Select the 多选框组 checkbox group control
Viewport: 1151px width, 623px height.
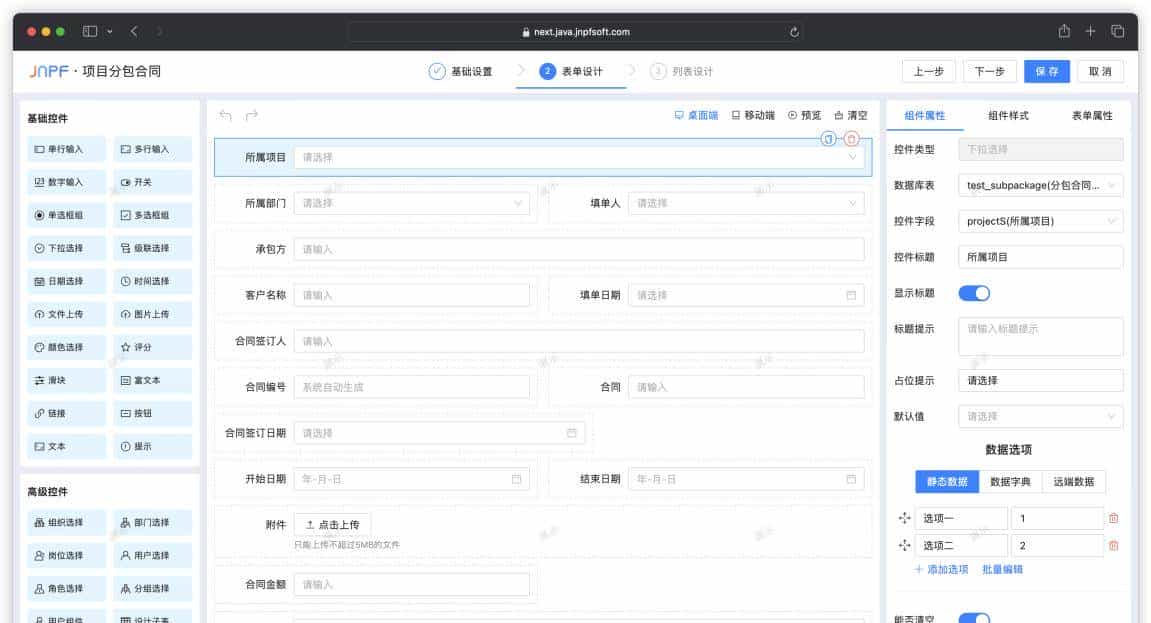(x=152, y=215)
